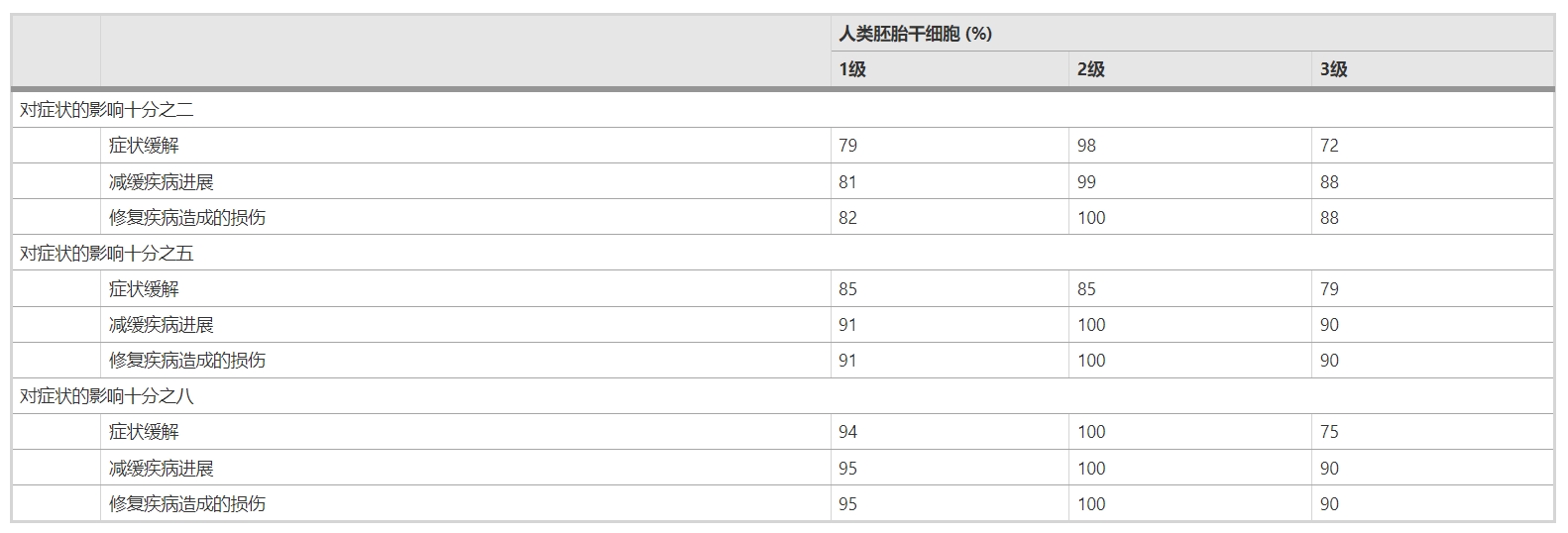Select the 1级 column header
The height and width of the screenshot is (533, 1568).
pos(852,69)
